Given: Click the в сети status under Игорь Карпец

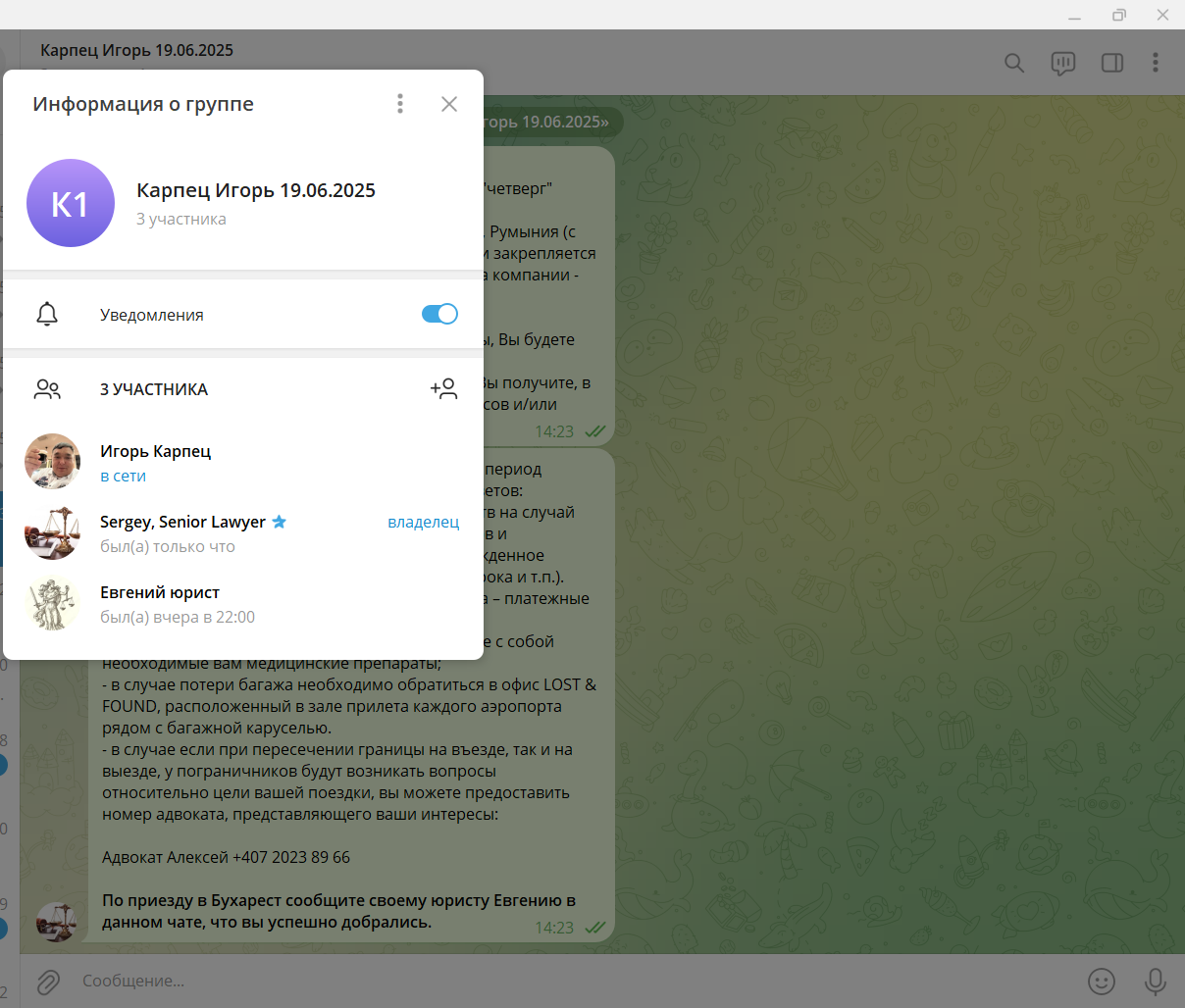Looking at the screenshot, I should (123, 476).
